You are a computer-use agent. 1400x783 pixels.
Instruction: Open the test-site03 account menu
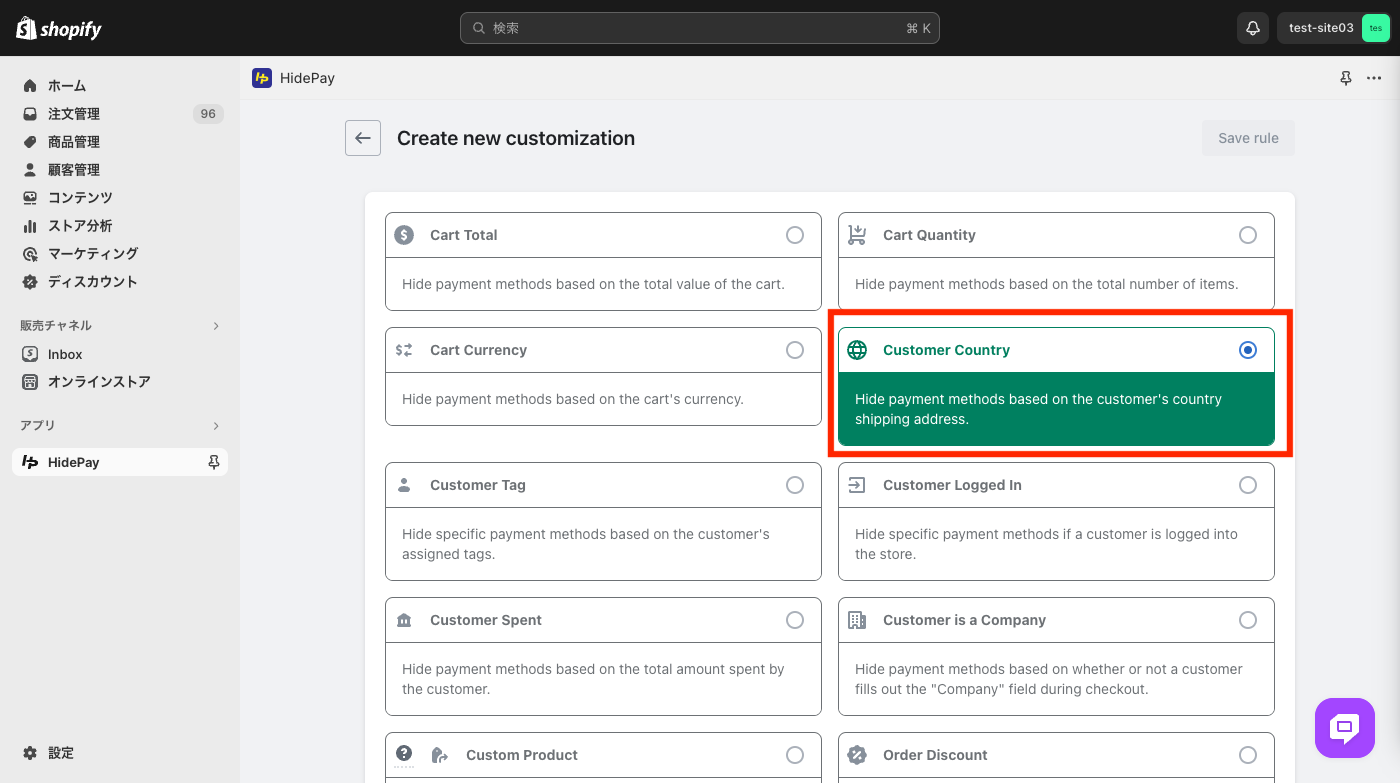point(1334,28)
